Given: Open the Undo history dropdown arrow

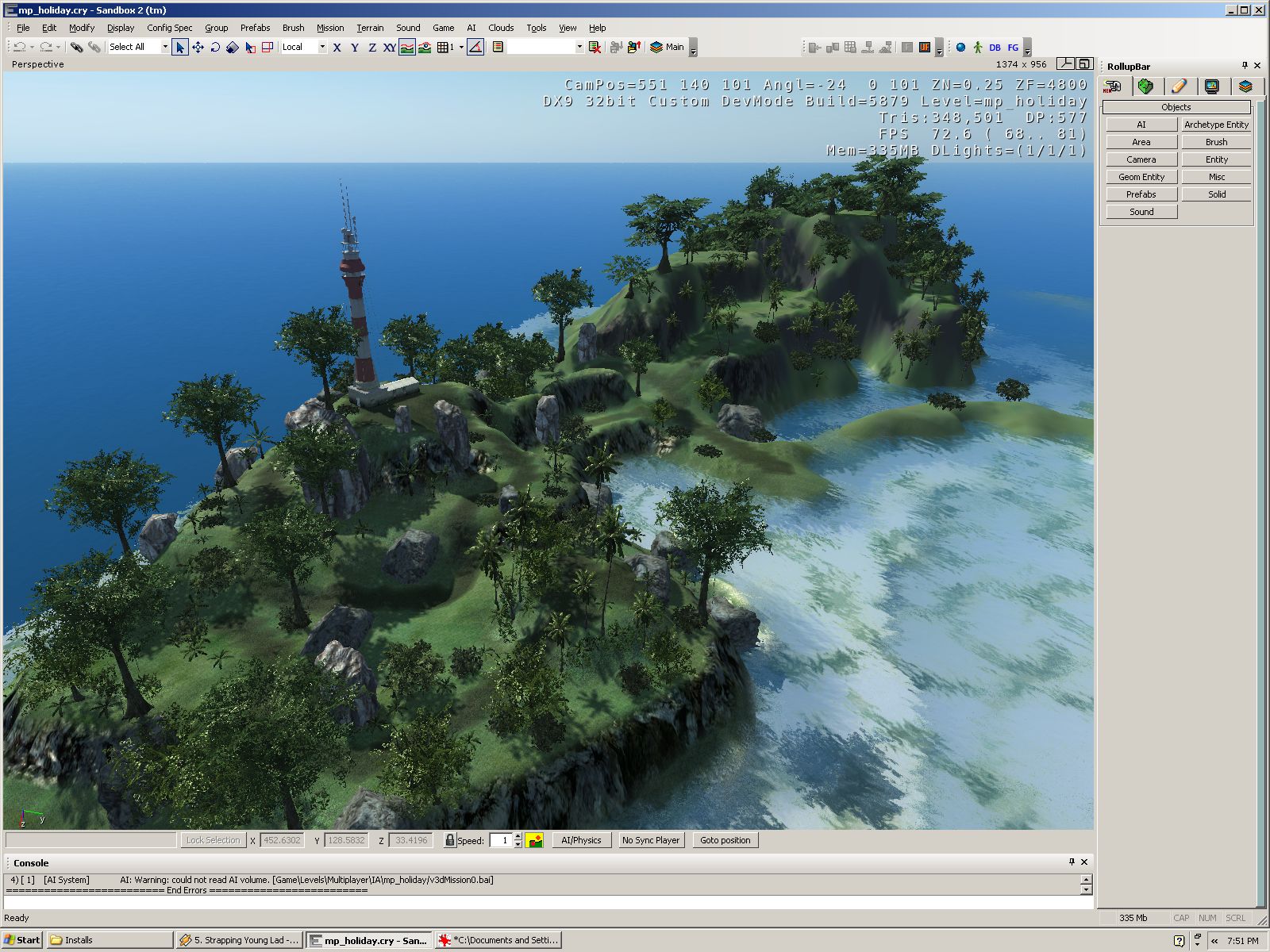Looking at the screenshot, I should [32, 47].
